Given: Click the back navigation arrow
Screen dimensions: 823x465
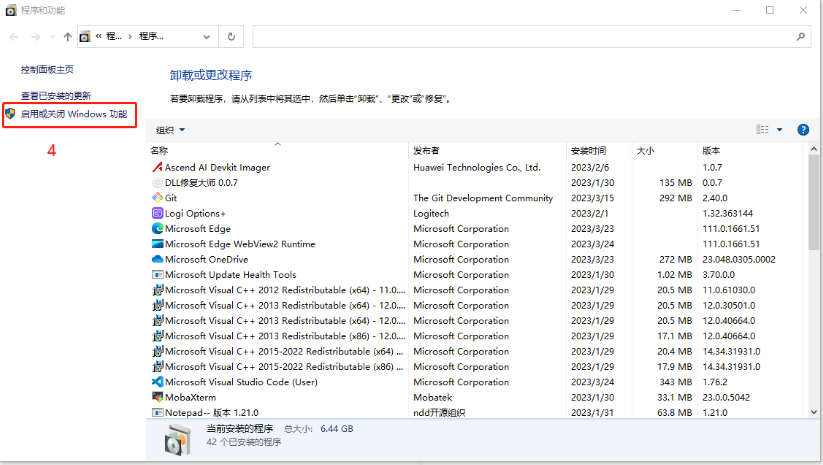Looking at the screenshot, I should [x=14, y=37].
